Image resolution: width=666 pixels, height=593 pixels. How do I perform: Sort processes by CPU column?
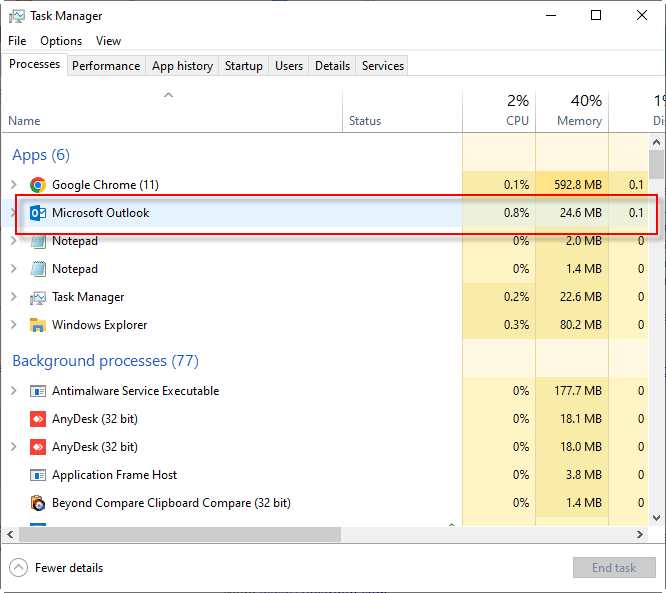[499, 112]
